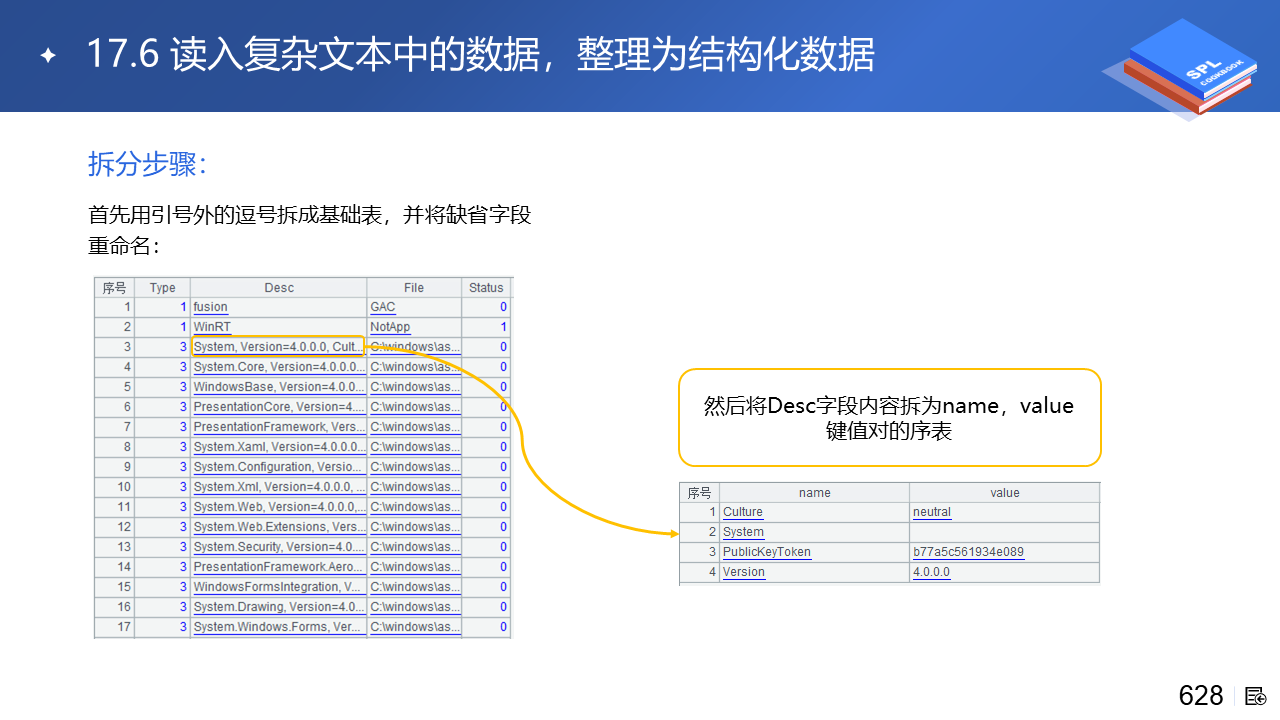Image resolution: width=1280 pixels, height=720 pixels.
Task: Select "Version" in the name column
Action: tap(815, 572)
